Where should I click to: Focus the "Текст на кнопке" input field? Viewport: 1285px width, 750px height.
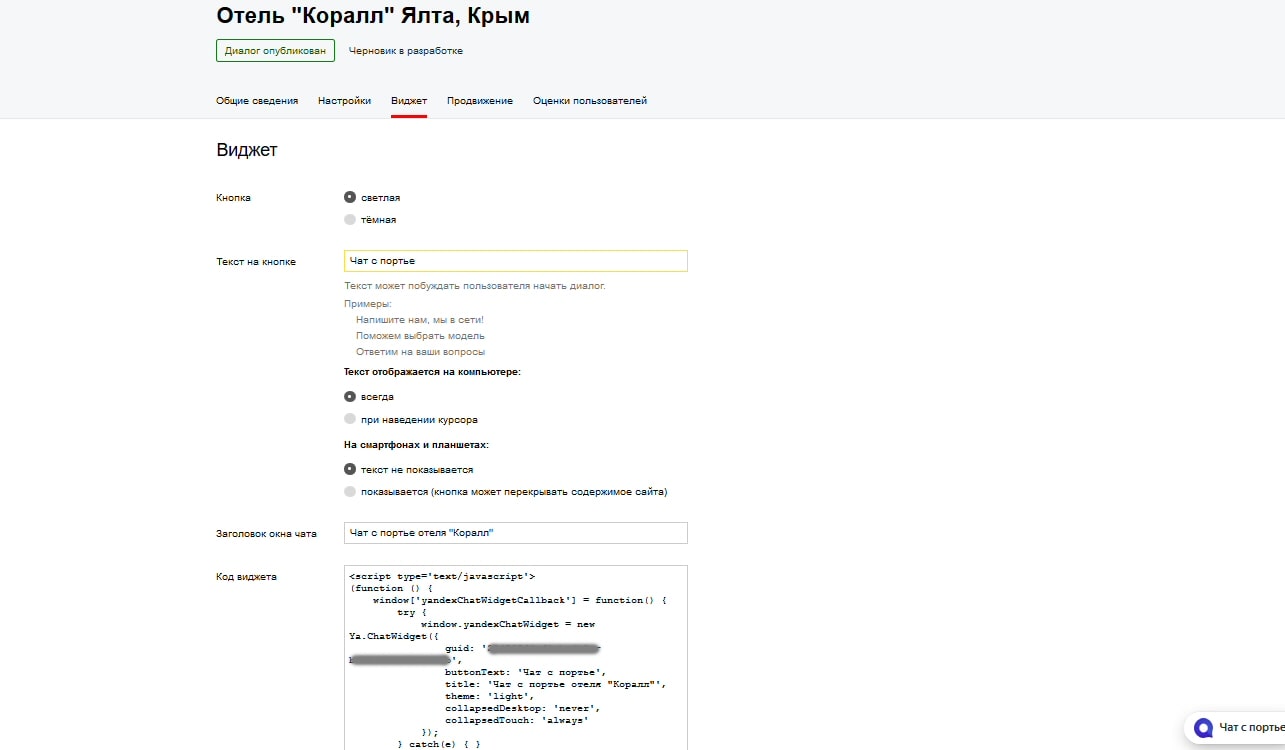516,261
